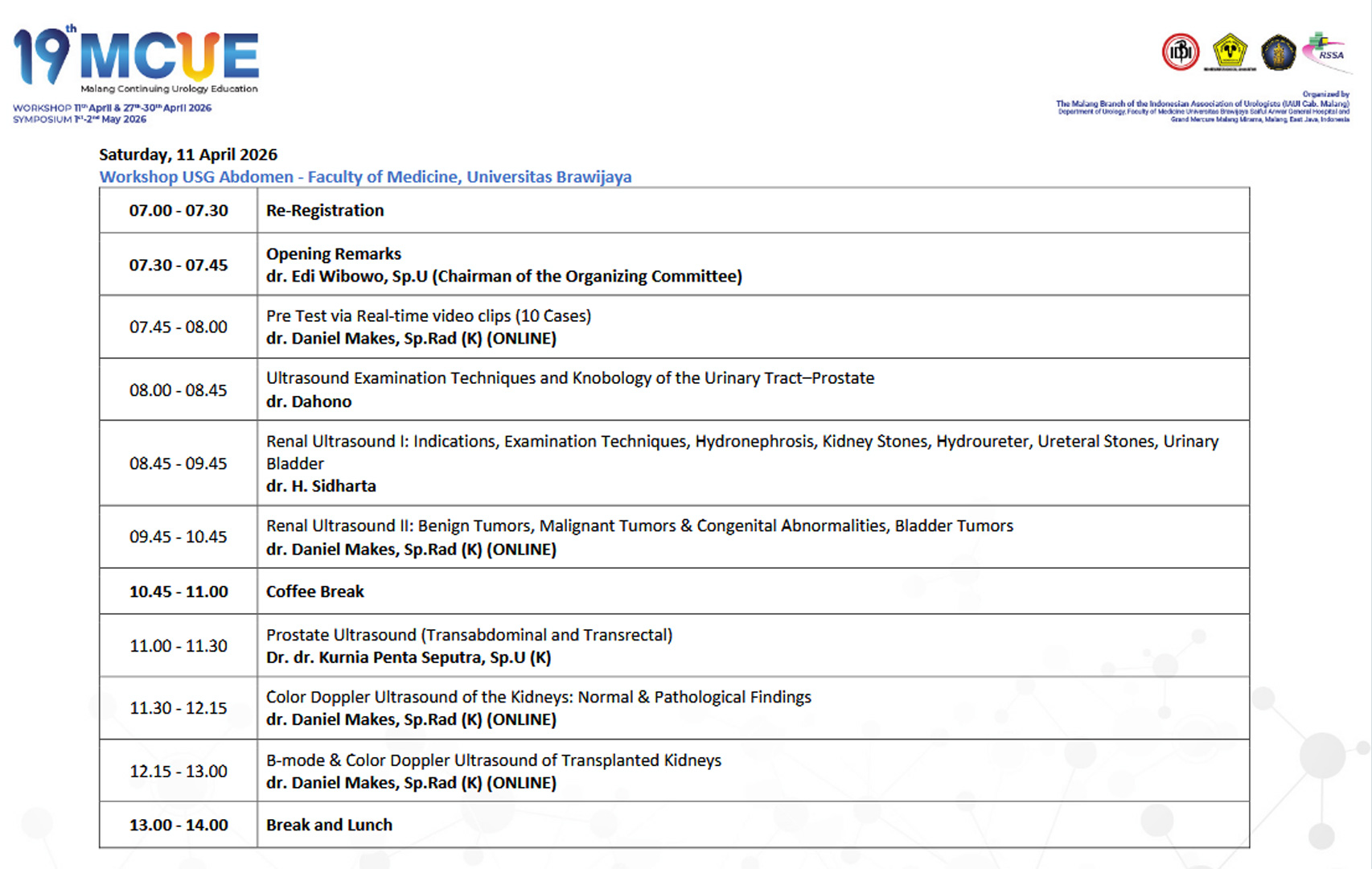Screen dimensions: 1372x869
Task: Select the time cell "07.30 - 07.45"
Action: 179,265
